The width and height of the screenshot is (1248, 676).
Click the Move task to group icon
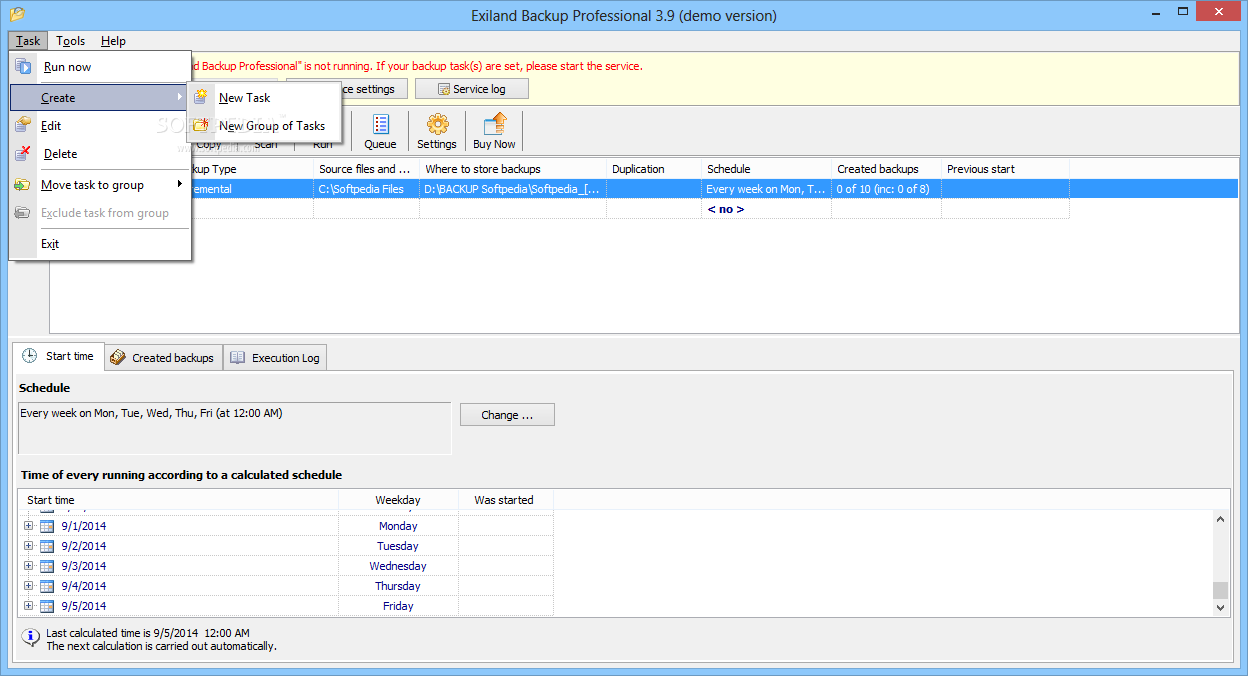point(23,185)
